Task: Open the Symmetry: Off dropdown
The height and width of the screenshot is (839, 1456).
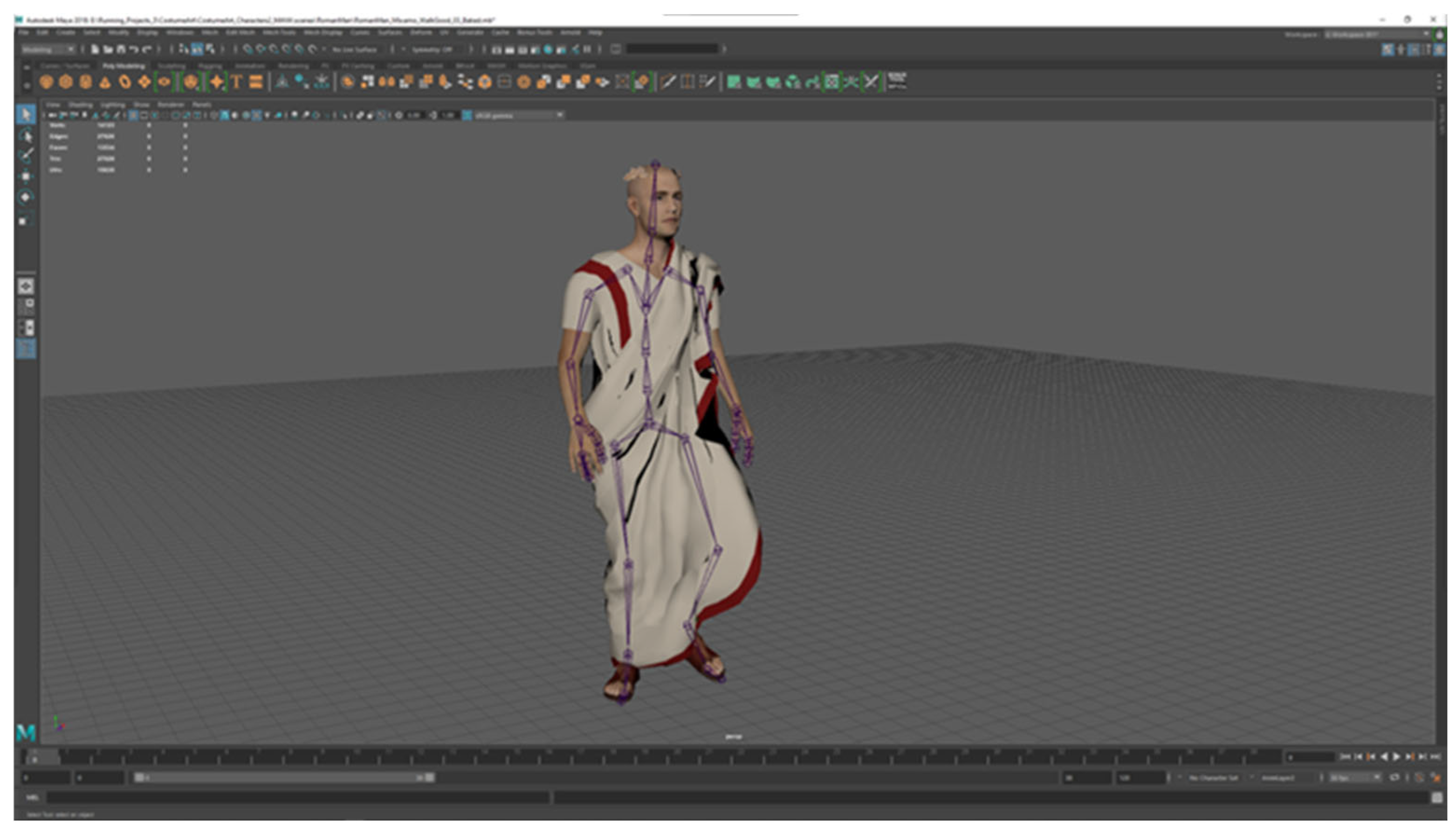Action: [433, 49]
